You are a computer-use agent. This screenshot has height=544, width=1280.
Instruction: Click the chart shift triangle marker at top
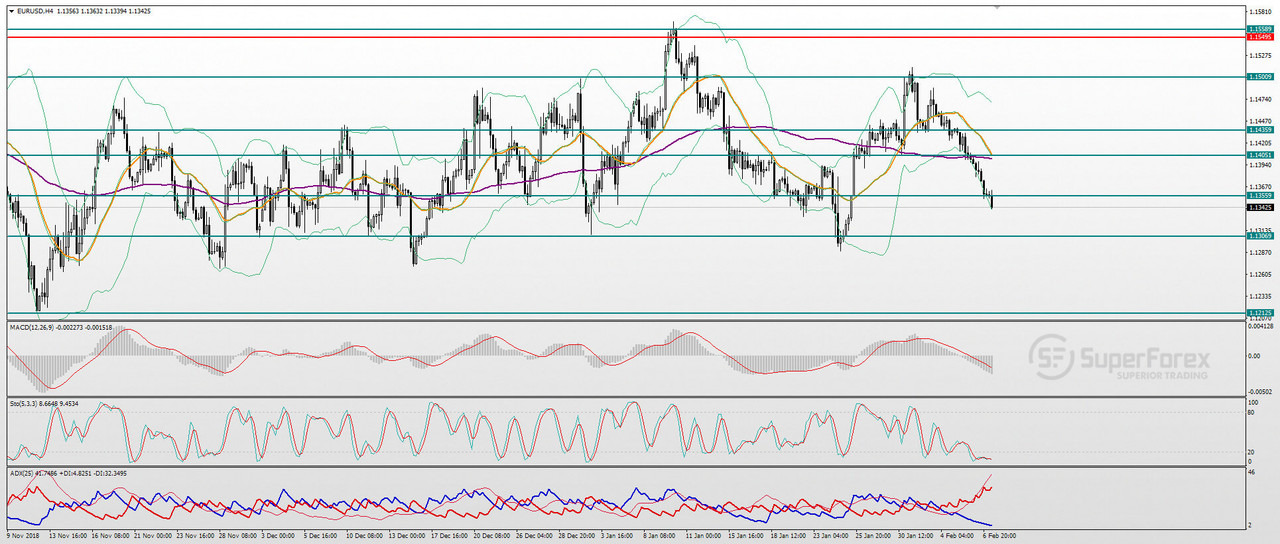pos(996,6)
